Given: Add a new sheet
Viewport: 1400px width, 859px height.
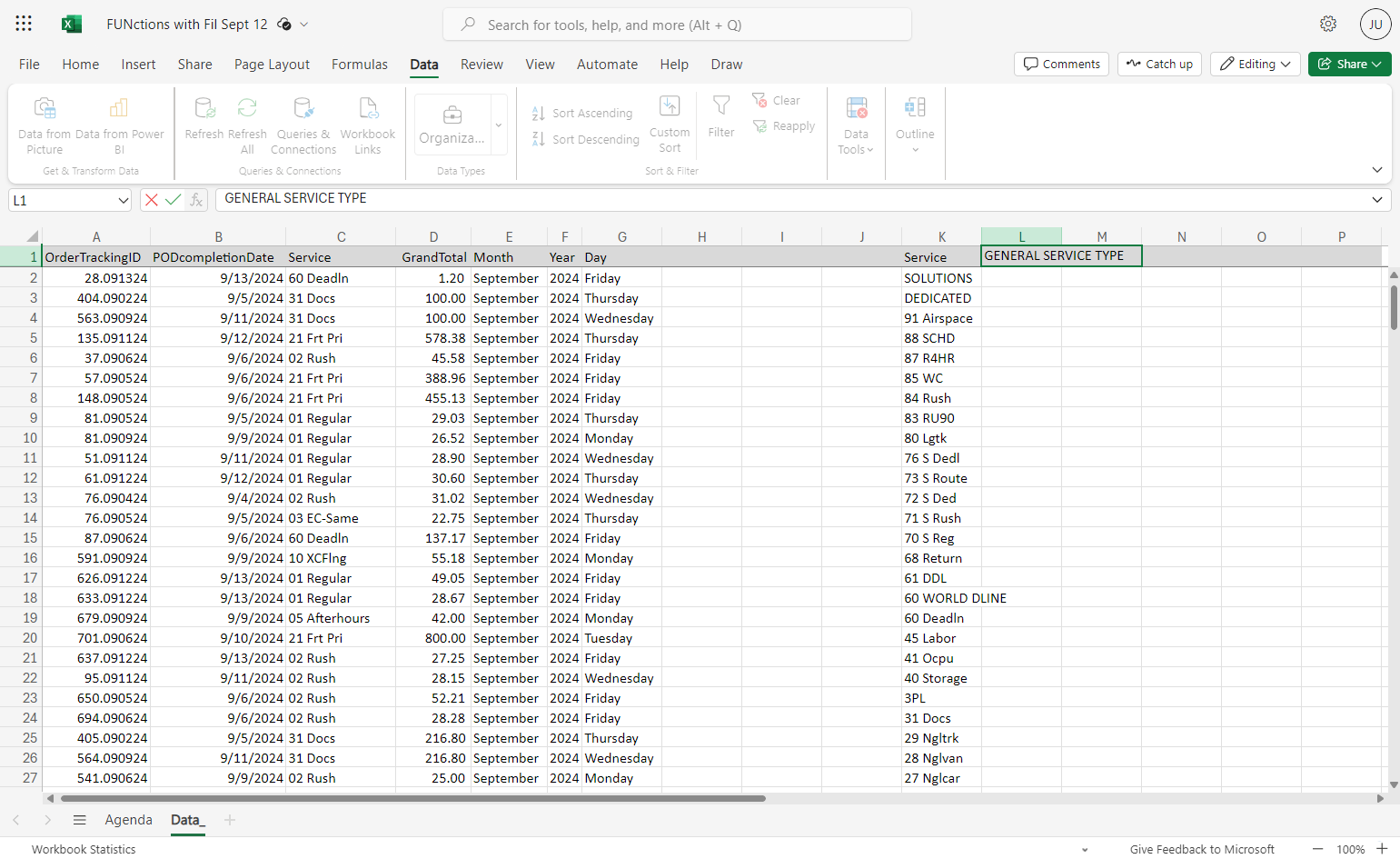Looking at the screenshot, I should (230, 820).
